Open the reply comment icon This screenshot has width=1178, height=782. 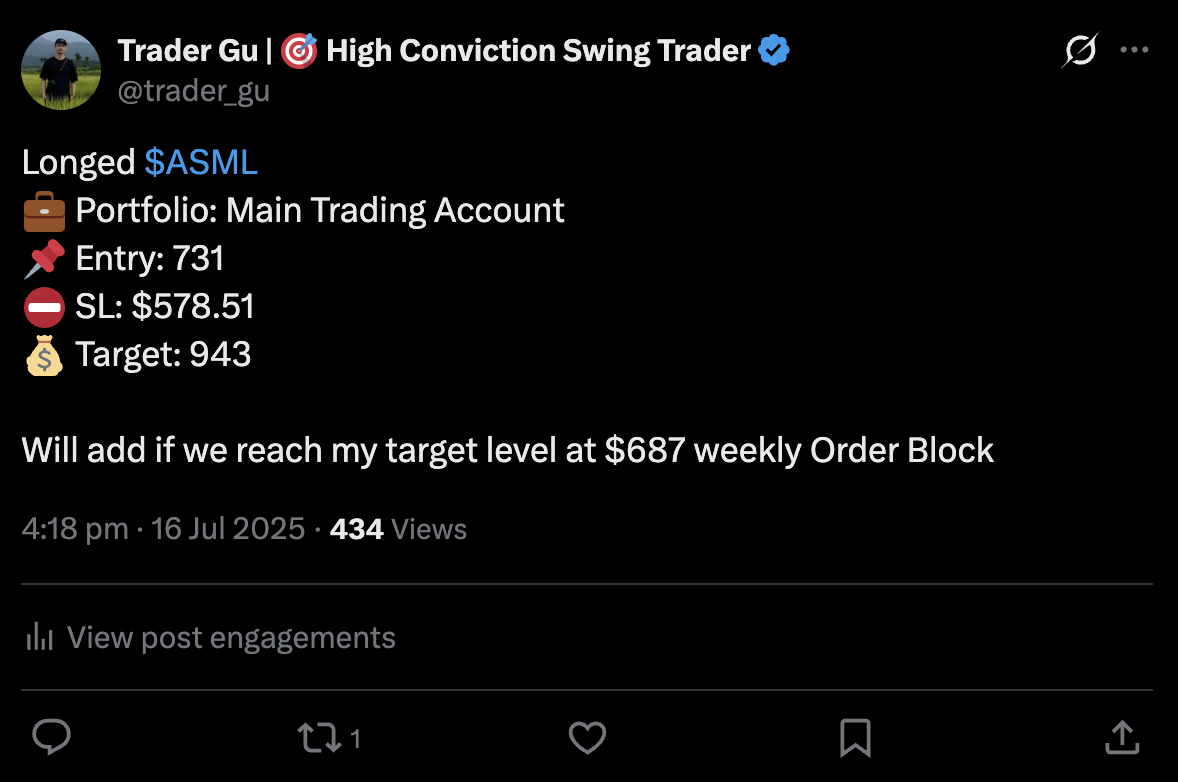51,737
